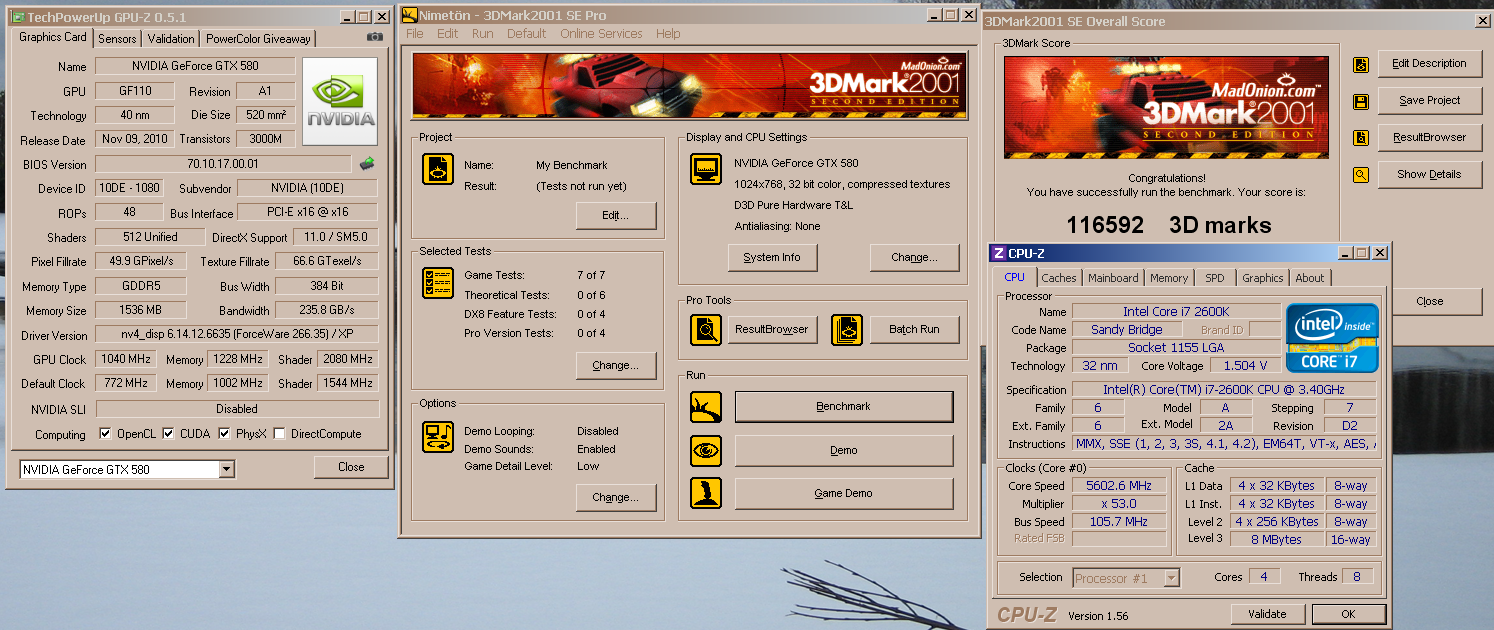Open the PowerColor Giveaway tab
This screenshot has width=1494, height=630.
(259, 39)
